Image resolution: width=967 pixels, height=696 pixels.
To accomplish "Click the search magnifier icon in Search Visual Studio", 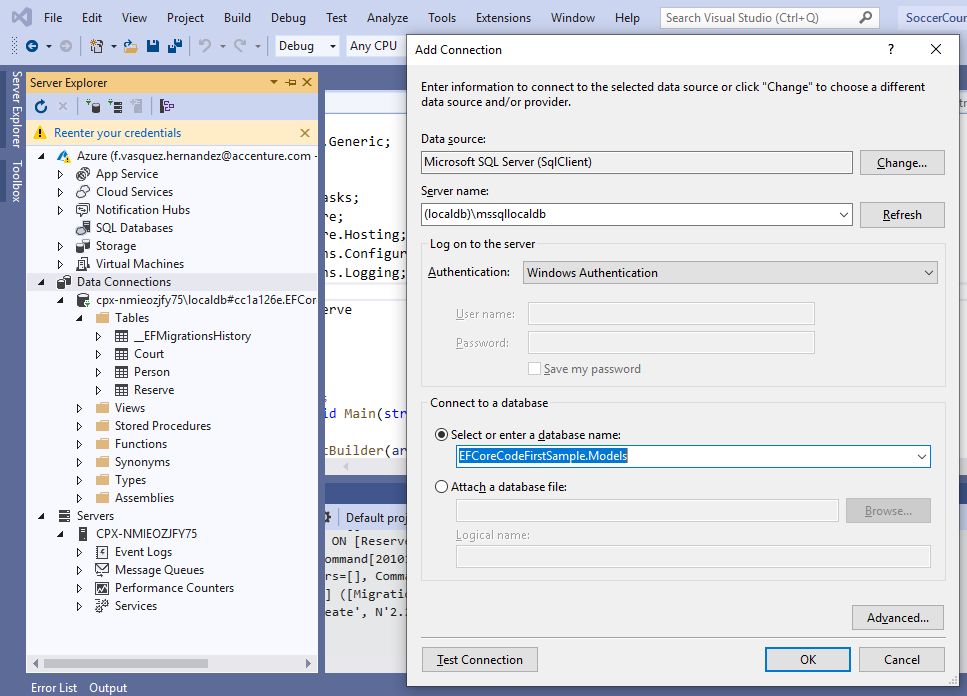I will [x=866, y=18].
